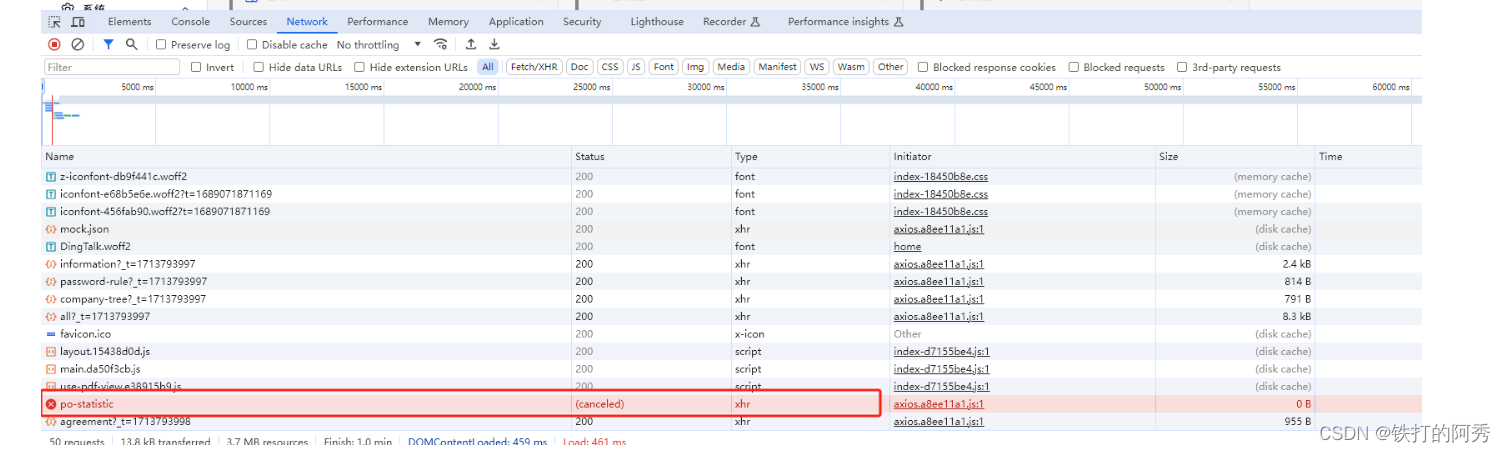Screen dimensions: 1506x452
Task: Stop recording network log
Action: pyautogui.click(x=54, y=44)
